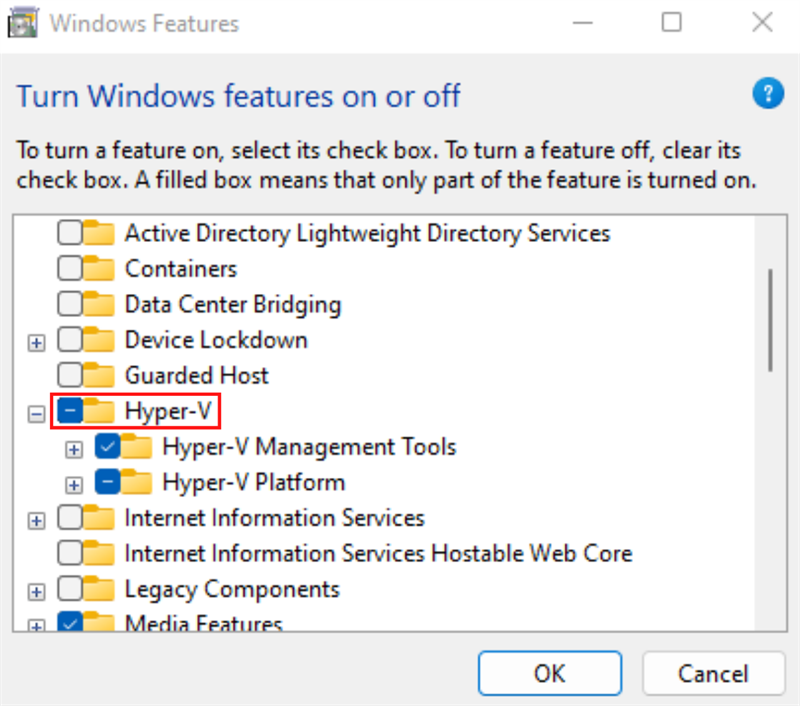The image size is (800, 706).
Task: Click the Legacy Components folder icon
Action: (x=99, y=589)
